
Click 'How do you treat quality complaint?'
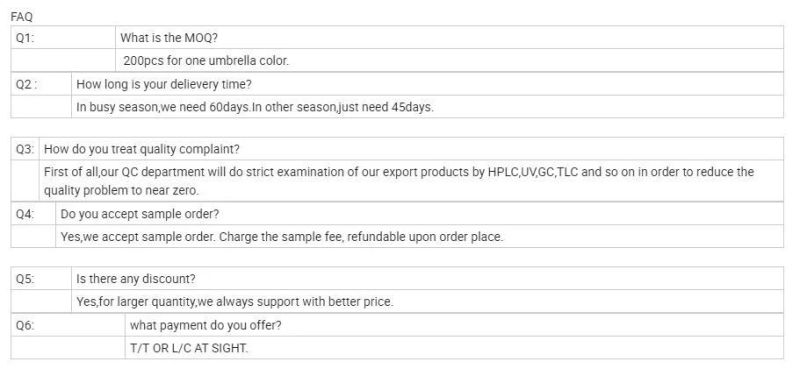(x=141, y=149)
